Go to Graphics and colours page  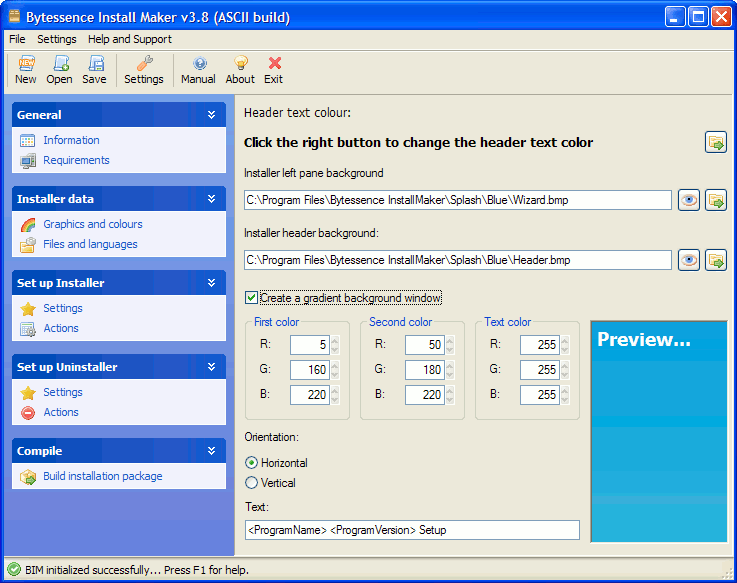click(93, 224)
